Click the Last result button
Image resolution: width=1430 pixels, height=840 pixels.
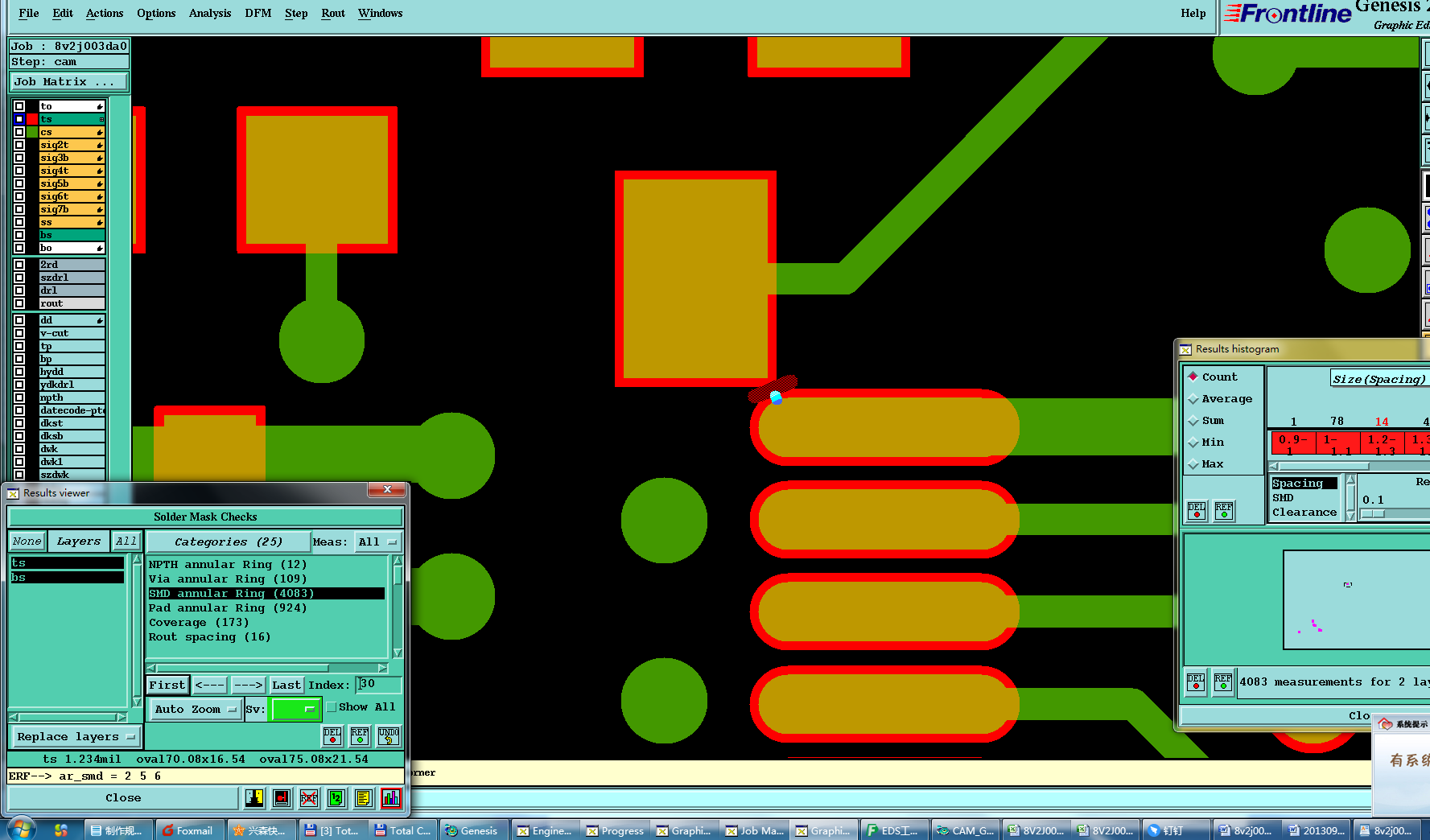286,686
